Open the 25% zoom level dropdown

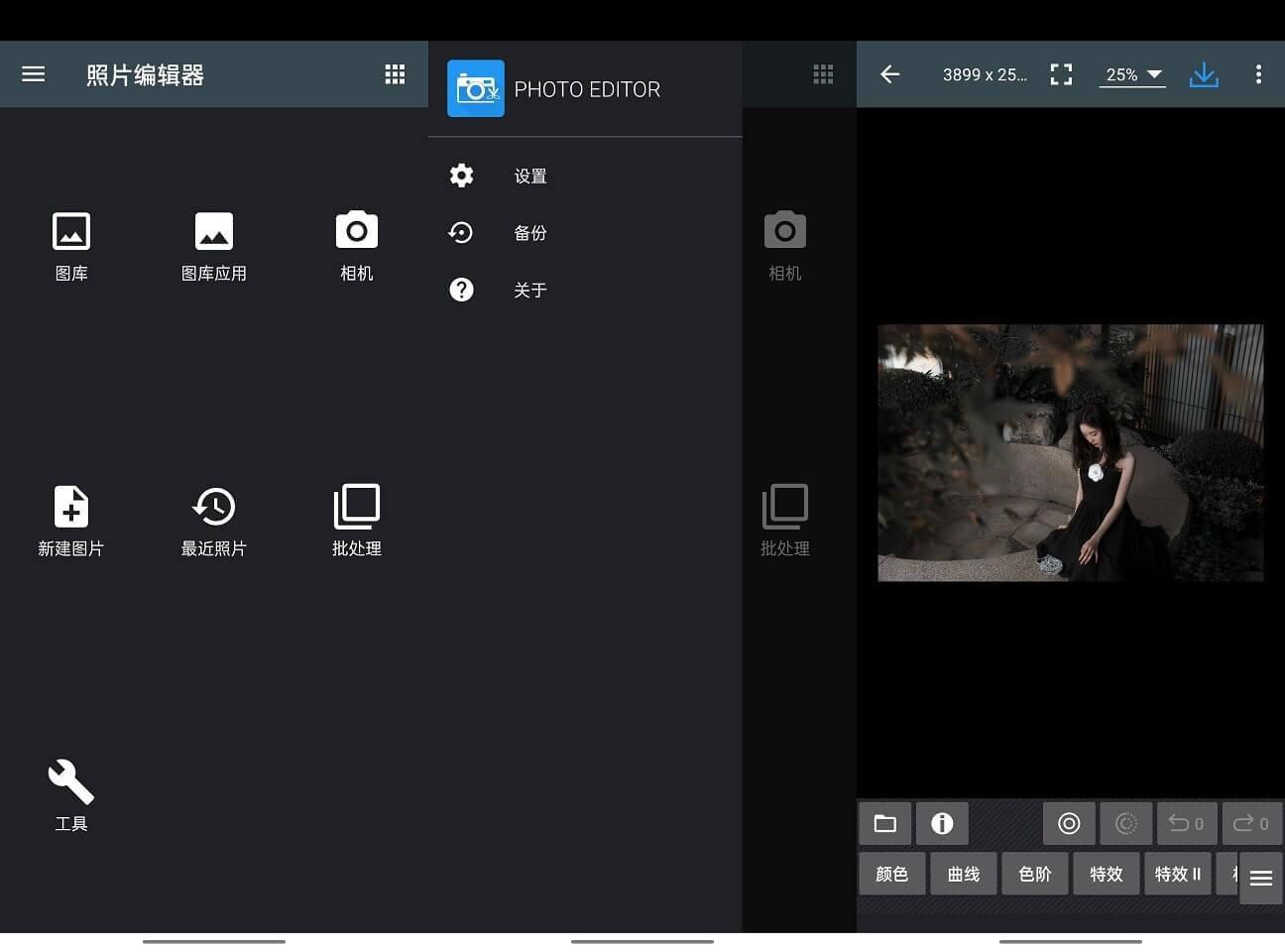click(x=1130, y=73)
